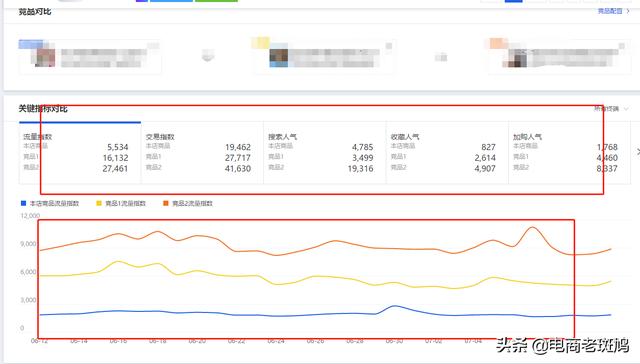
Task: Click value 27,461 under 流量指数
Action: pyautogui.click(x=115, y=169)
